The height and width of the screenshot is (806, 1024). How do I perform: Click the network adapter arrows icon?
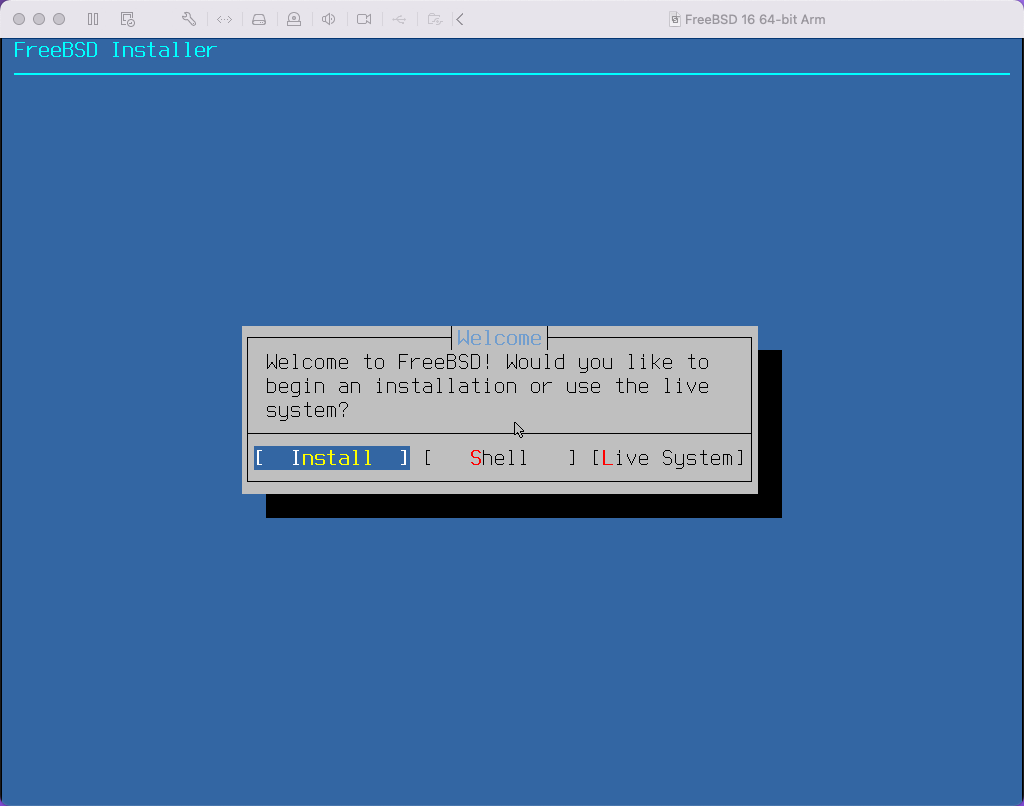pyautogui.click(x=224, y=20)
